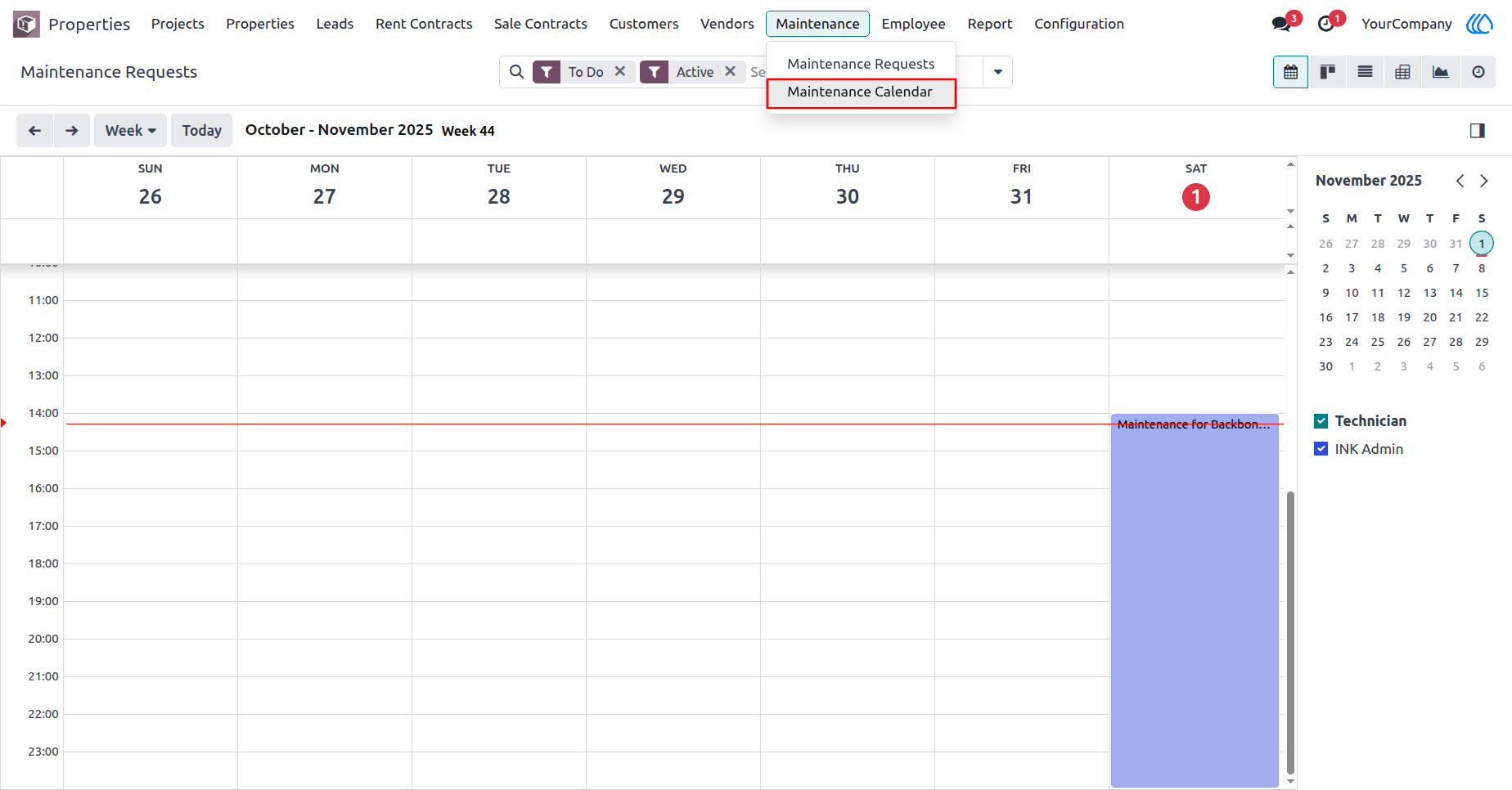Select Saturday 1 column header
Image resolution: width=1512 pixels, height=790 pixels.
coord(1195,187)
